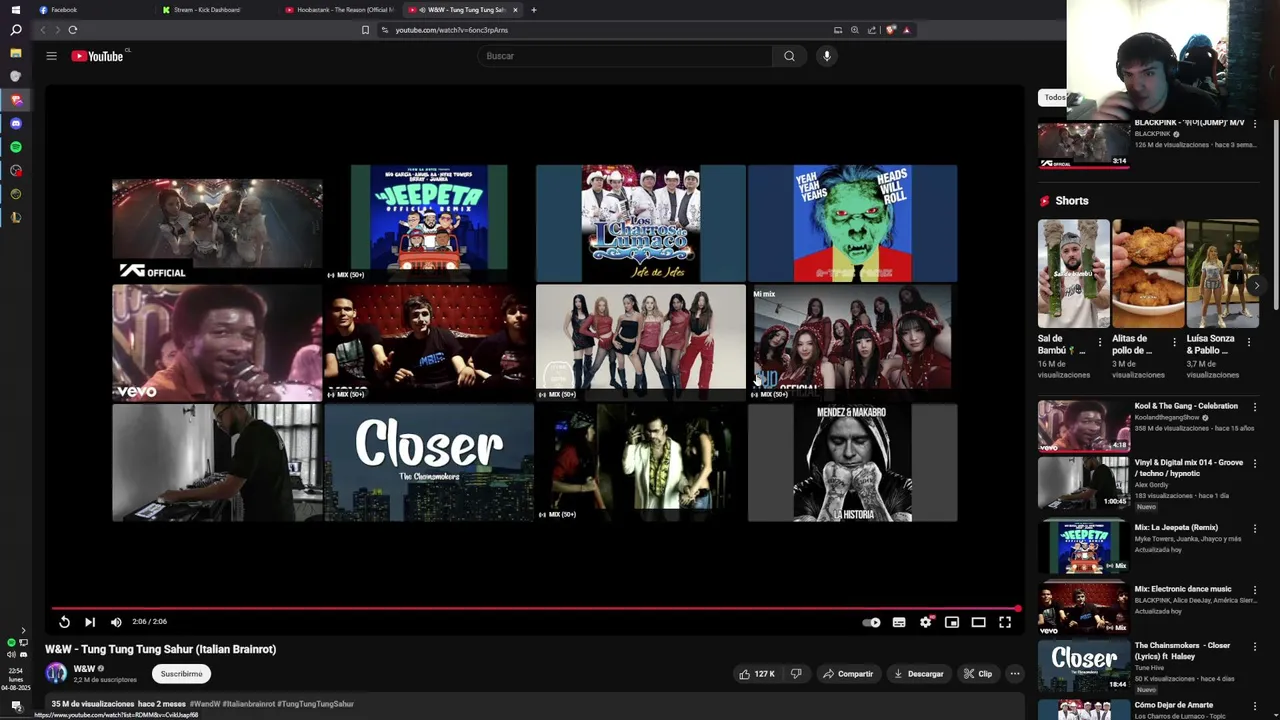Open the Brave Rewards triangle icon
This screenshot has height=720, width=1280.
click(907, 30)
